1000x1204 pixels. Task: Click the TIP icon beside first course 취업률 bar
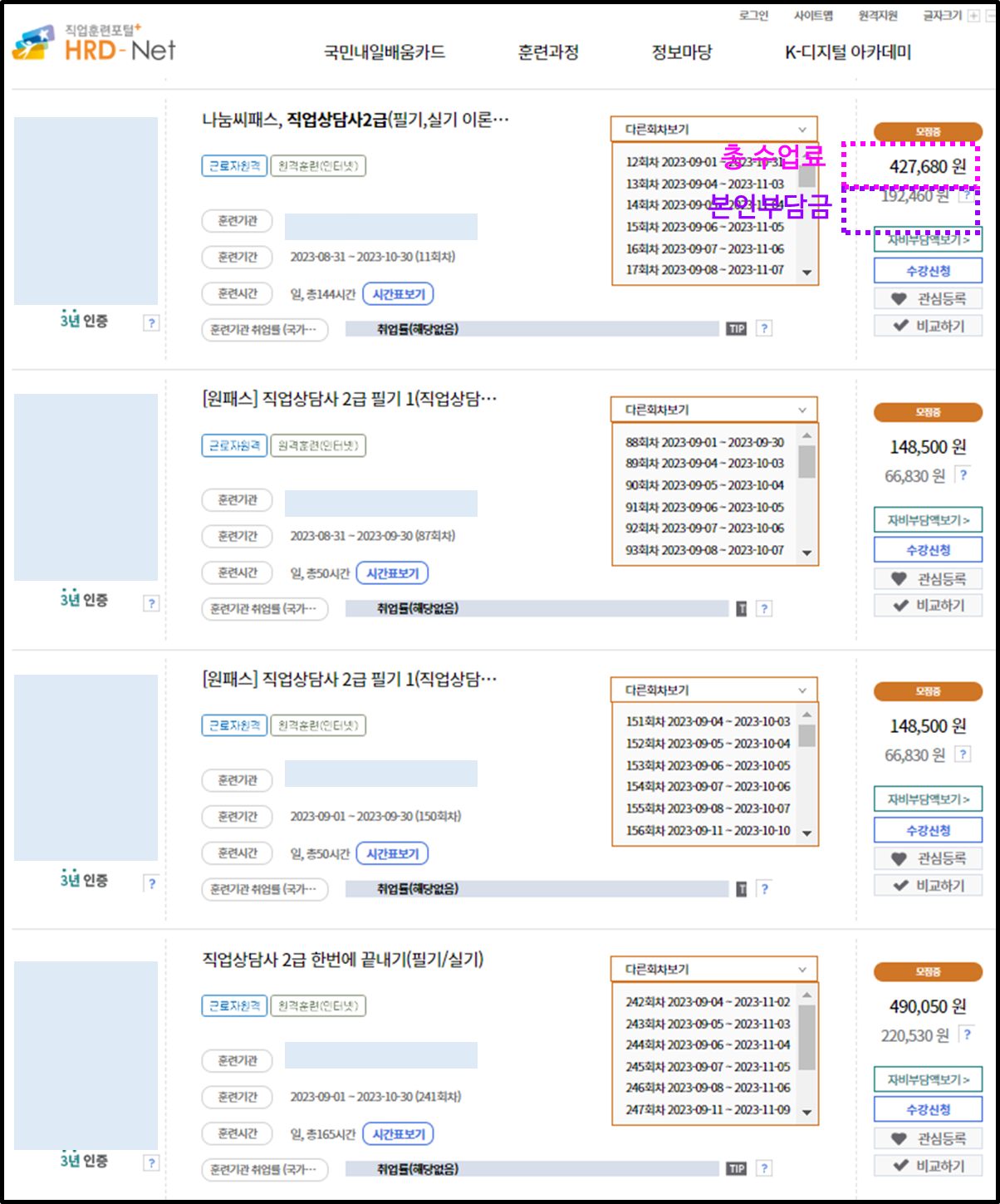click(735, 328)
